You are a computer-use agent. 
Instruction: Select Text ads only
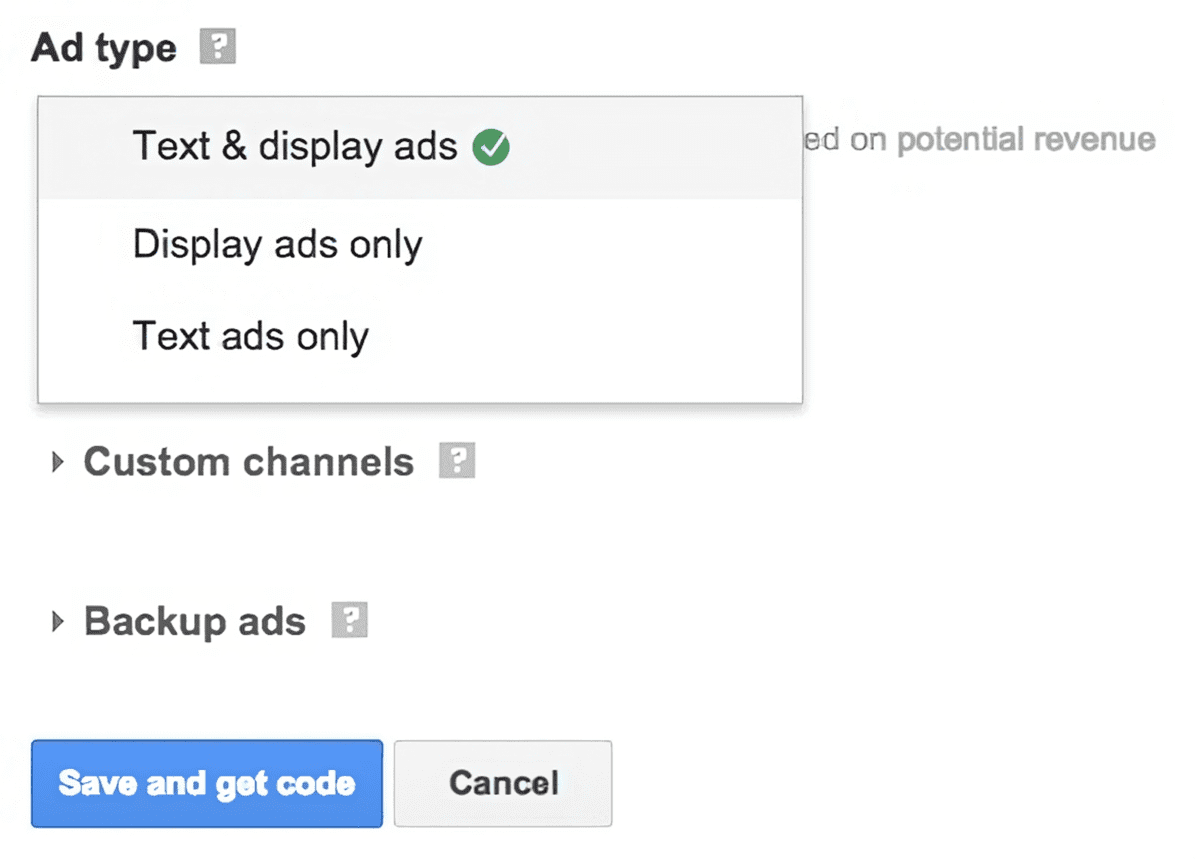pyautogui.click(x=250, y=336)
